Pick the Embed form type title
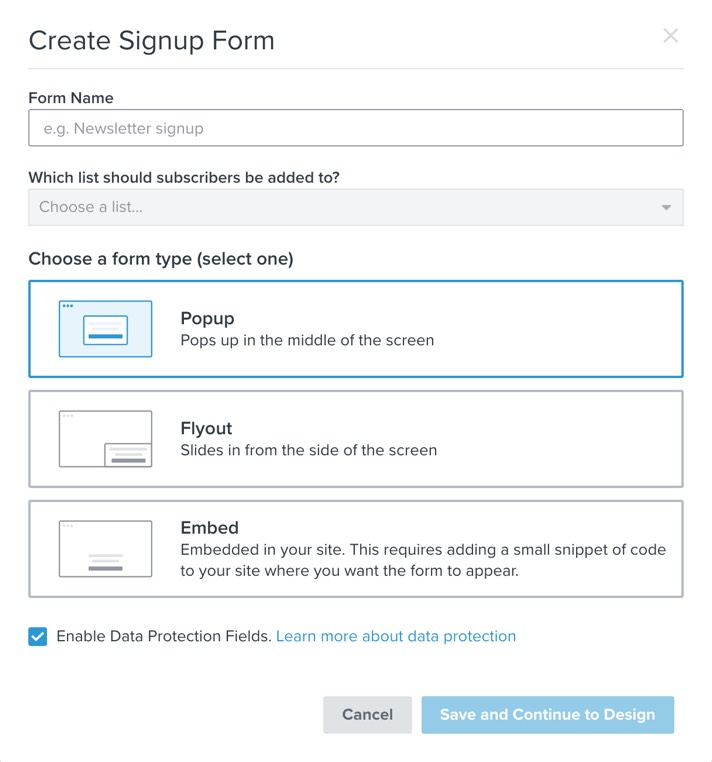The width and height of the screenshot is (712, 762). tap(209, 528)
